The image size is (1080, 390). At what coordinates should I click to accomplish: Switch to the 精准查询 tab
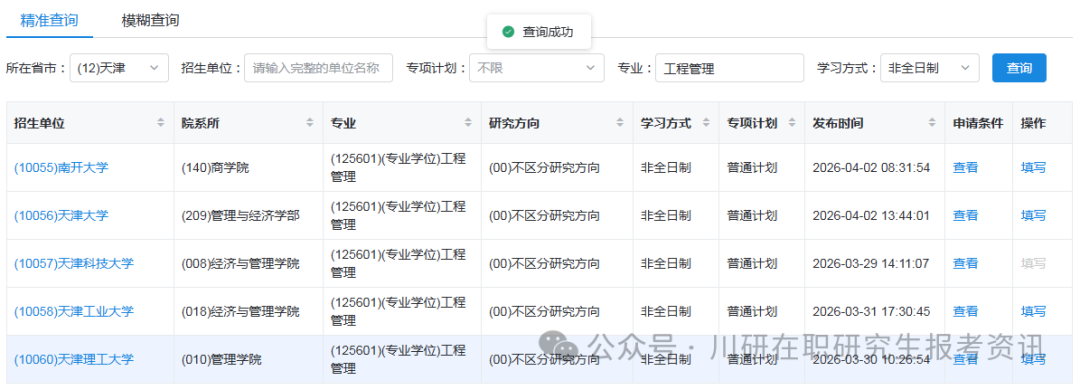pos(49,21)
